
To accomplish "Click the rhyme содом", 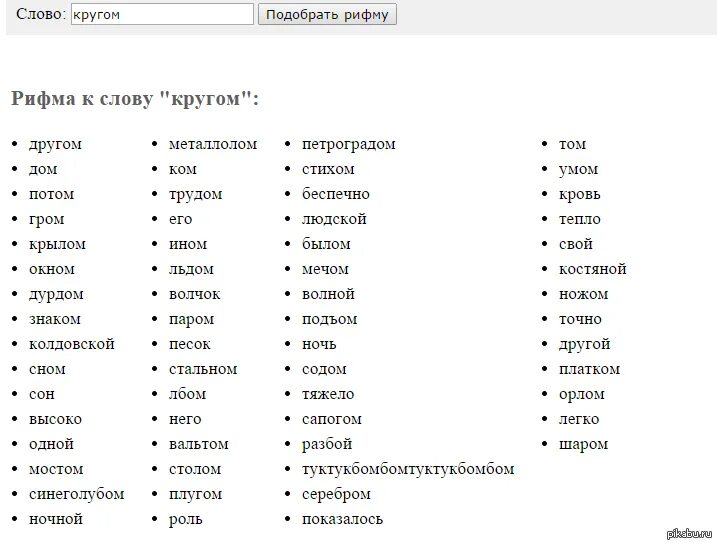I will [324, 369].
